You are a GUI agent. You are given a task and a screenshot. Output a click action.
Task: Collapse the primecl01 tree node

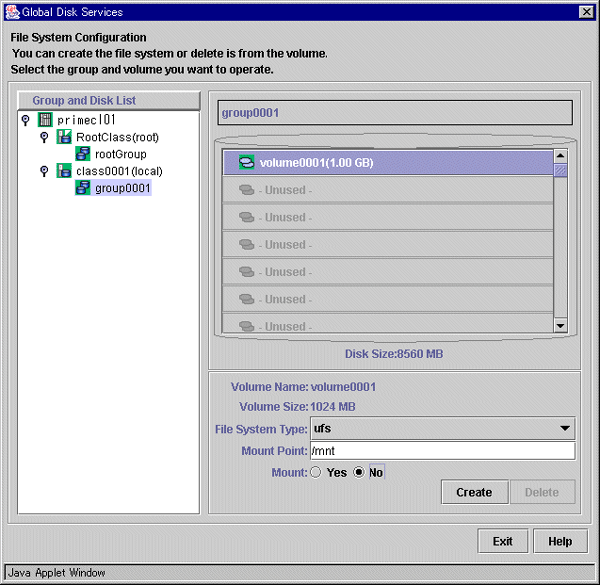click(x=26, y=120)
